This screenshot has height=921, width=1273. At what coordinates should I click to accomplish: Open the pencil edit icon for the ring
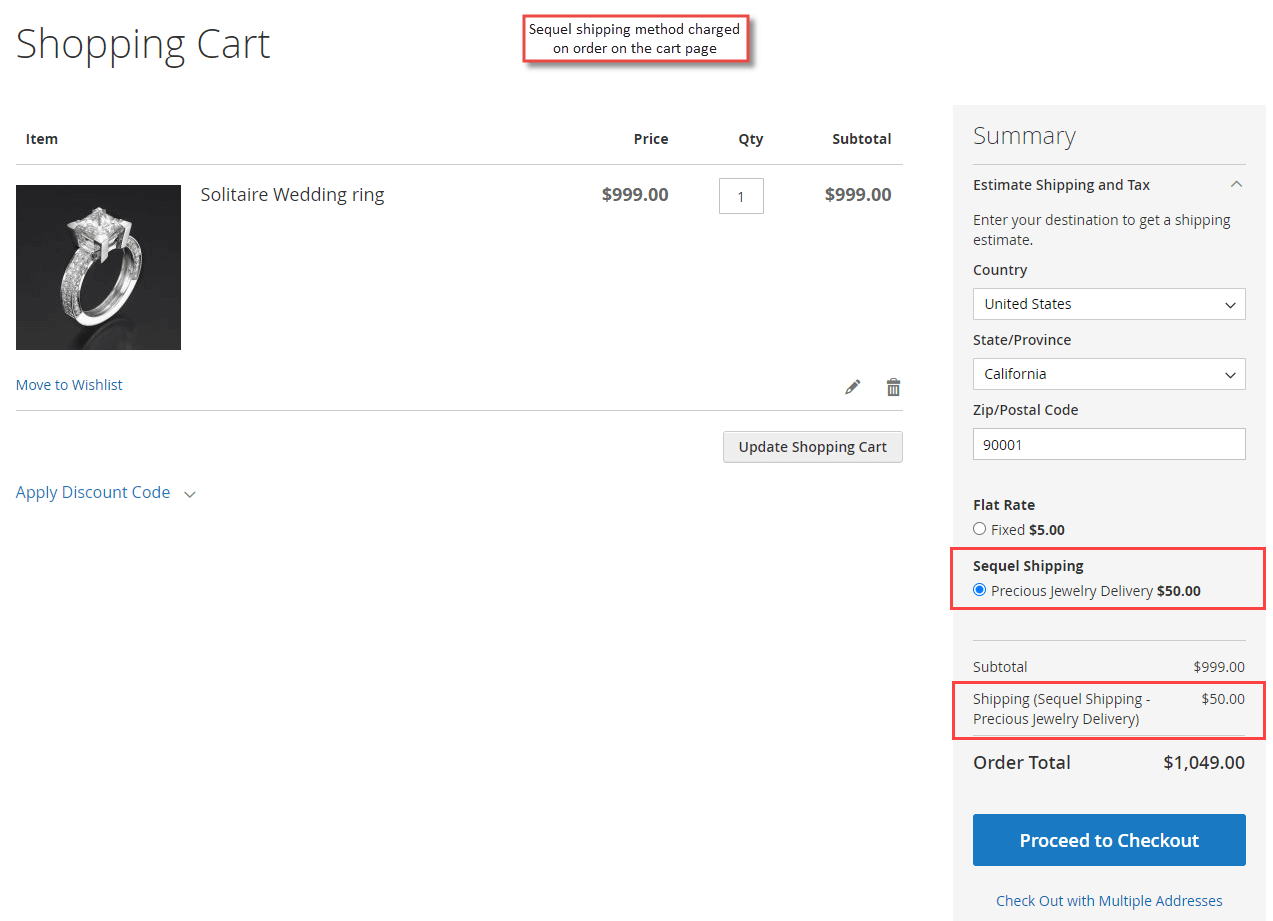coord(852,386)
